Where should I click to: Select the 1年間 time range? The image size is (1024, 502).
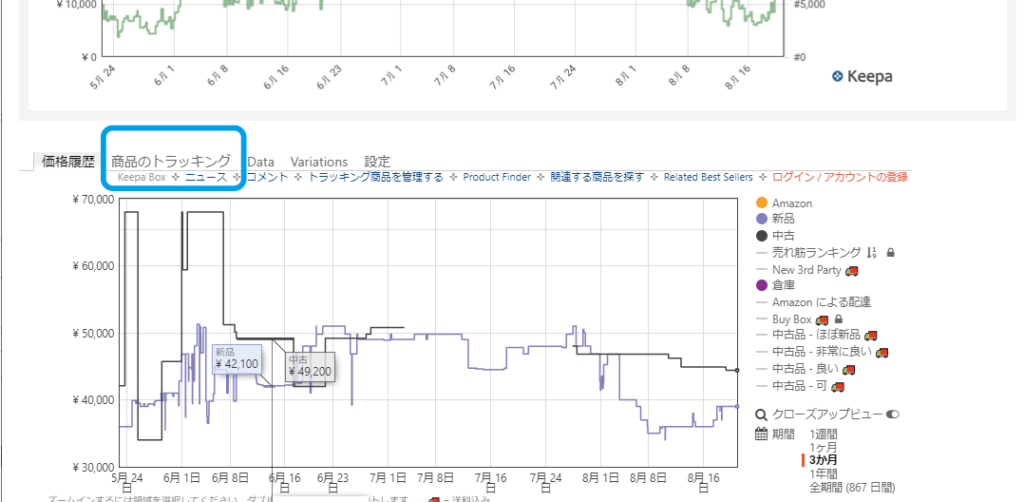[824, 473]
